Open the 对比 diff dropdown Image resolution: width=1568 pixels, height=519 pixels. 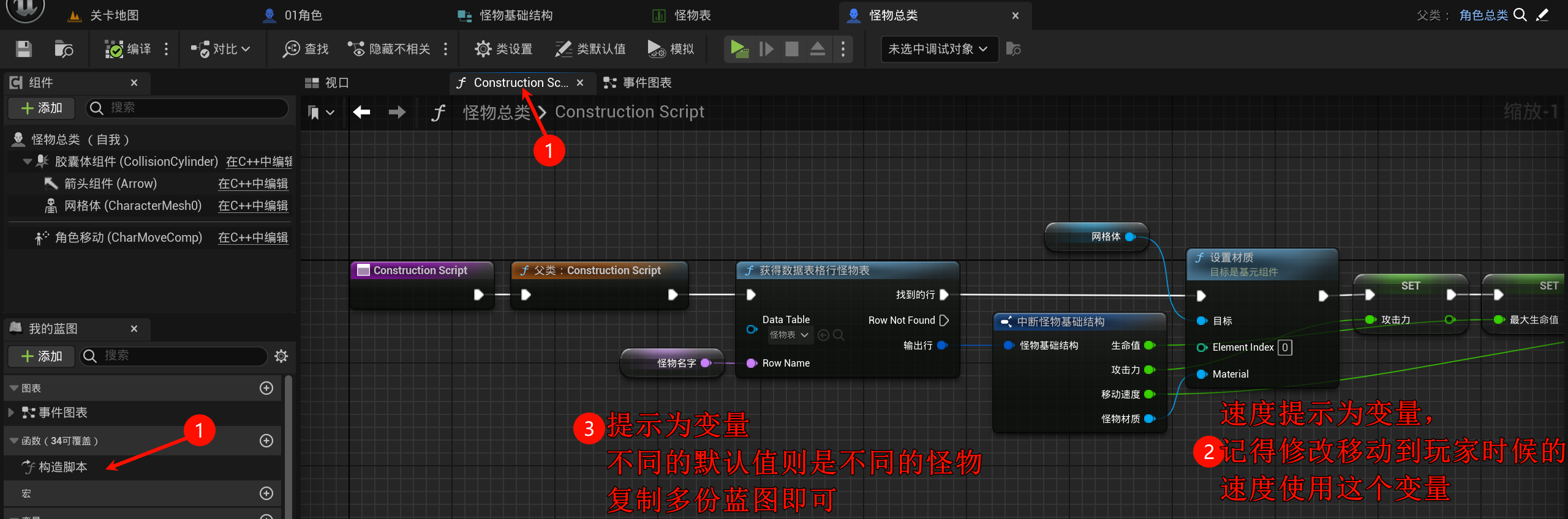click(x=221, y=49)
